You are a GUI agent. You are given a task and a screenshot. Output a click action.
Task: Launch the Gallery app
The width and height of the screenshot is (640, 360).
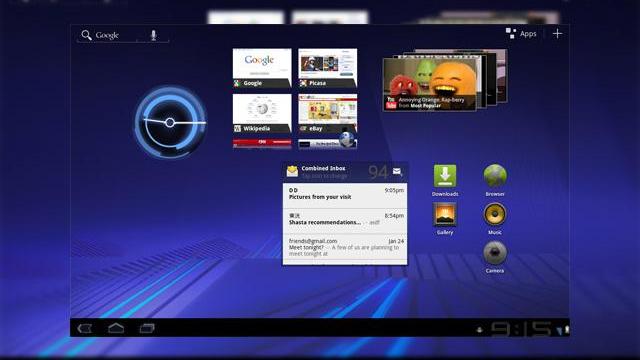click(x=445, y=219)
